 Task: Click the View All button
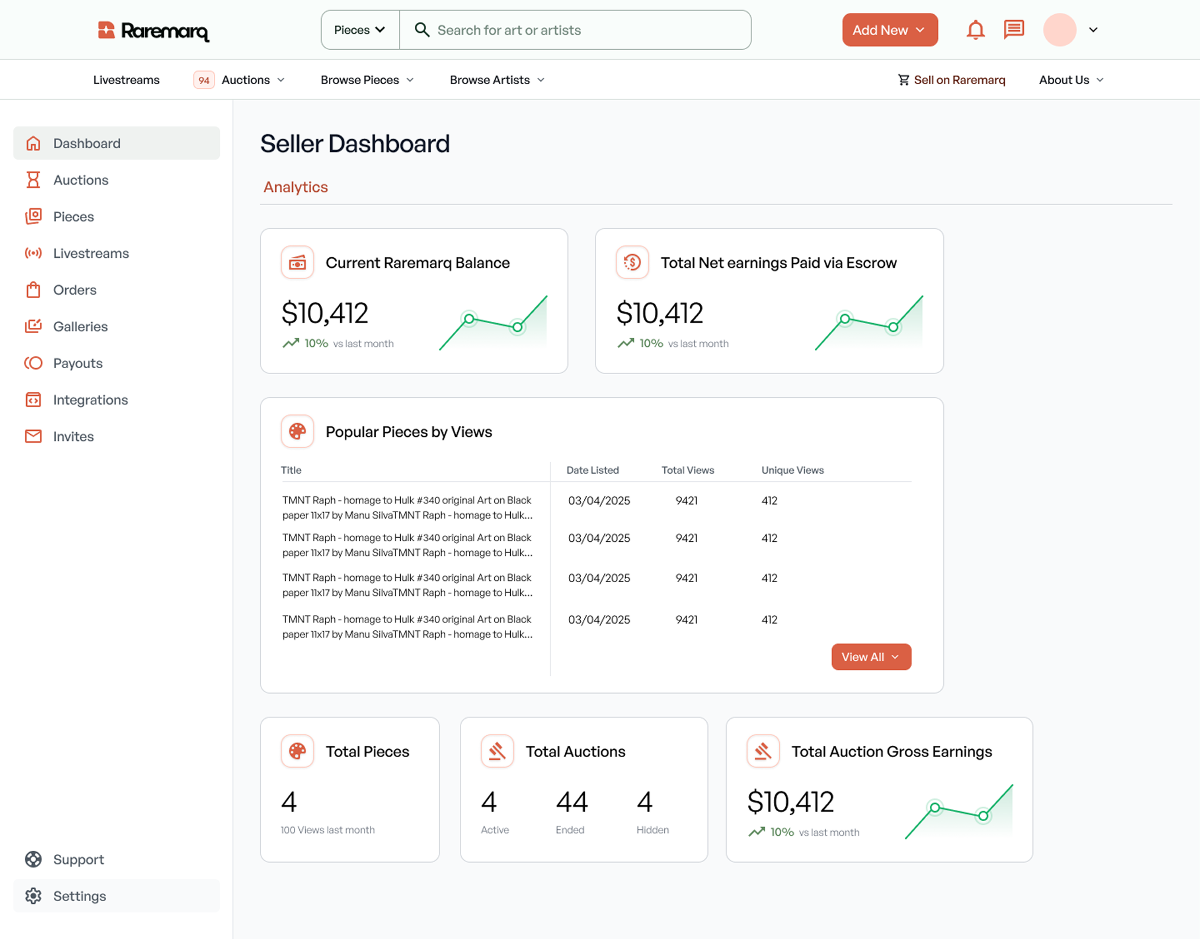[x=871, y=657]
